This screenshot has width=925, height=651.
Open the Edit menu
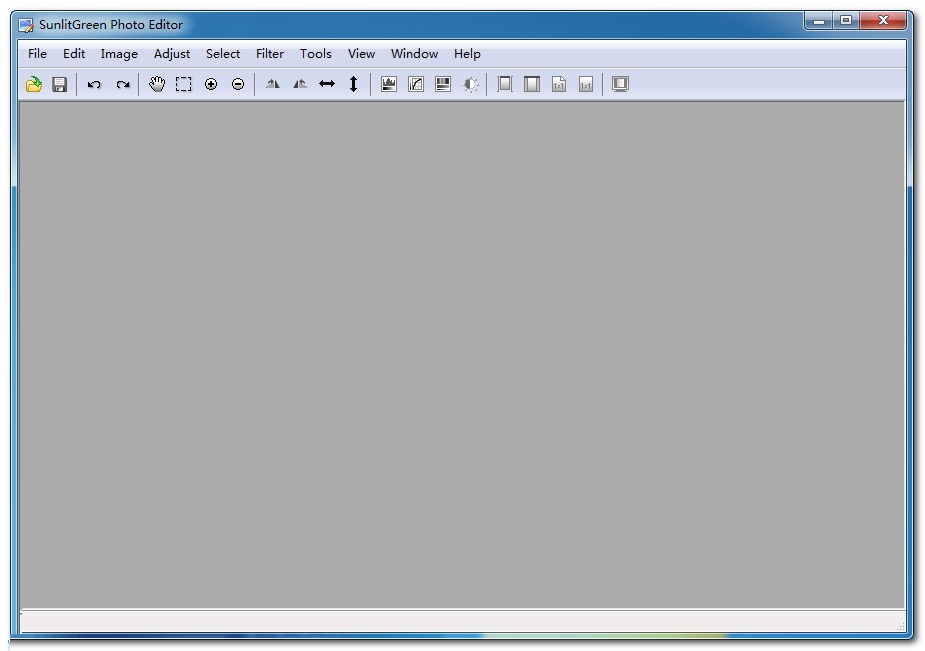click(74, 54)
